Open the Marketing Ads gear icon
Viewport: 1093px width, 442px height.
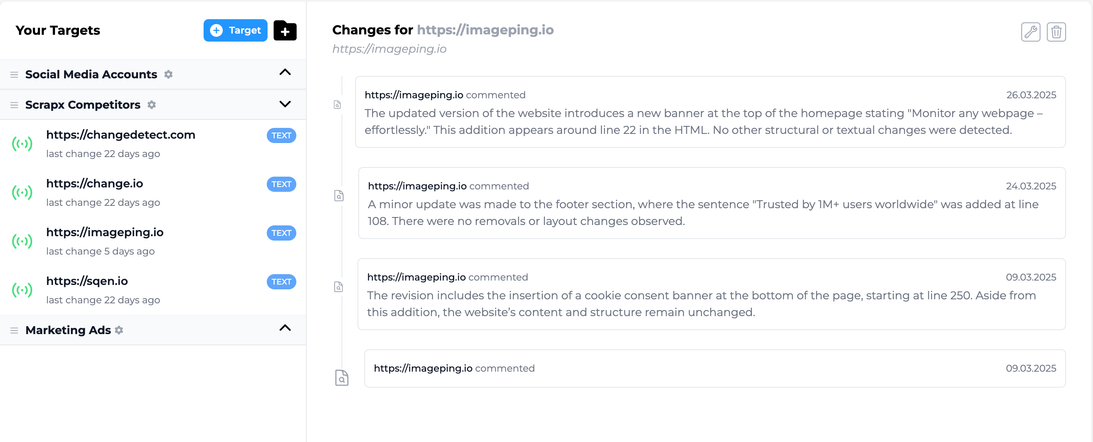(x=119, y=330)
